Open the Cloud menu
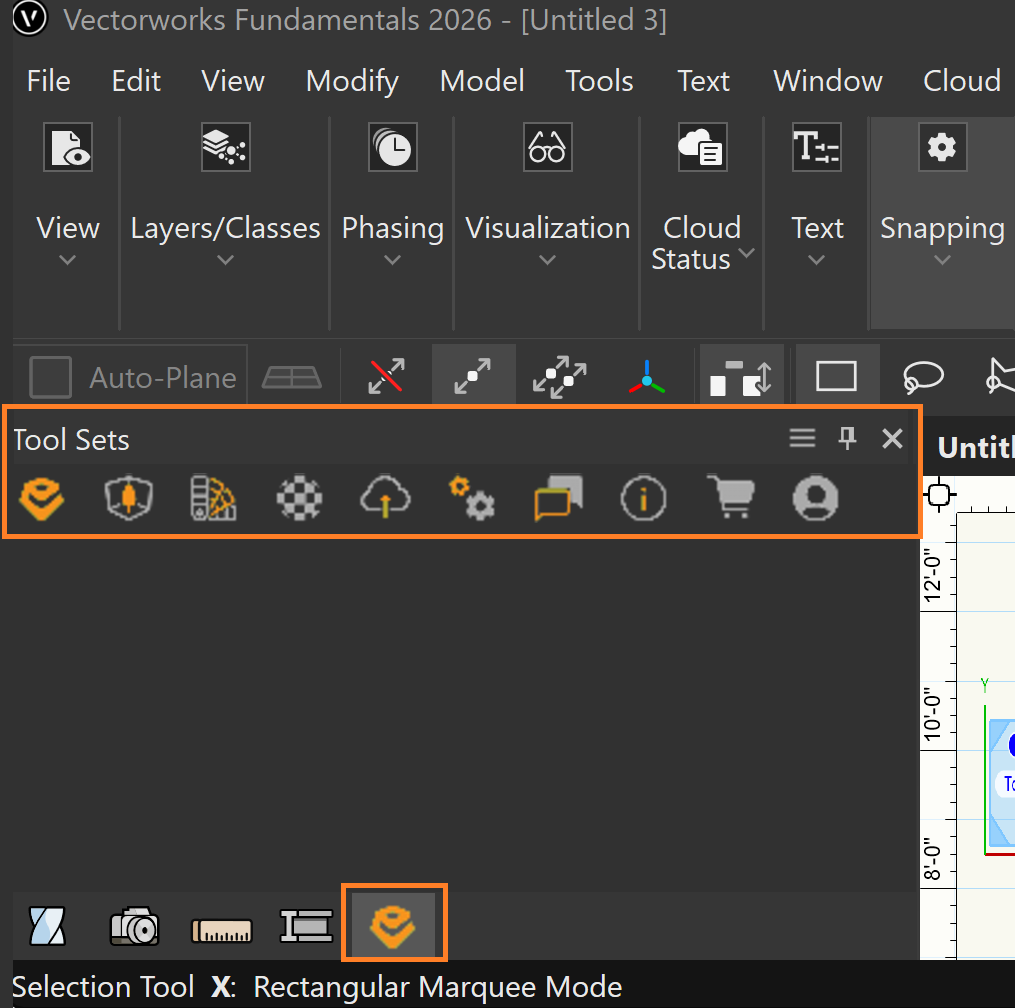 962,82
